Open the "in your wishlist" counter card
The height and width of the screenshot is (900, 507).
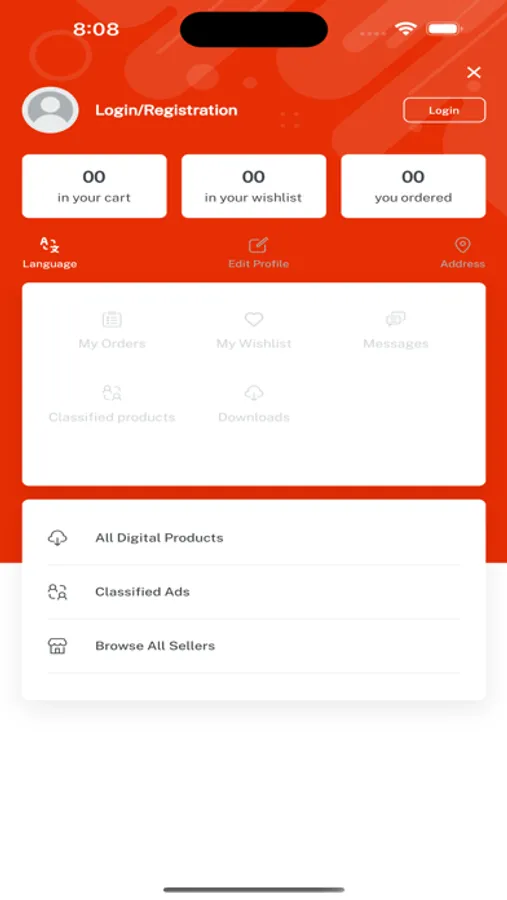click(x=254, y=186)
